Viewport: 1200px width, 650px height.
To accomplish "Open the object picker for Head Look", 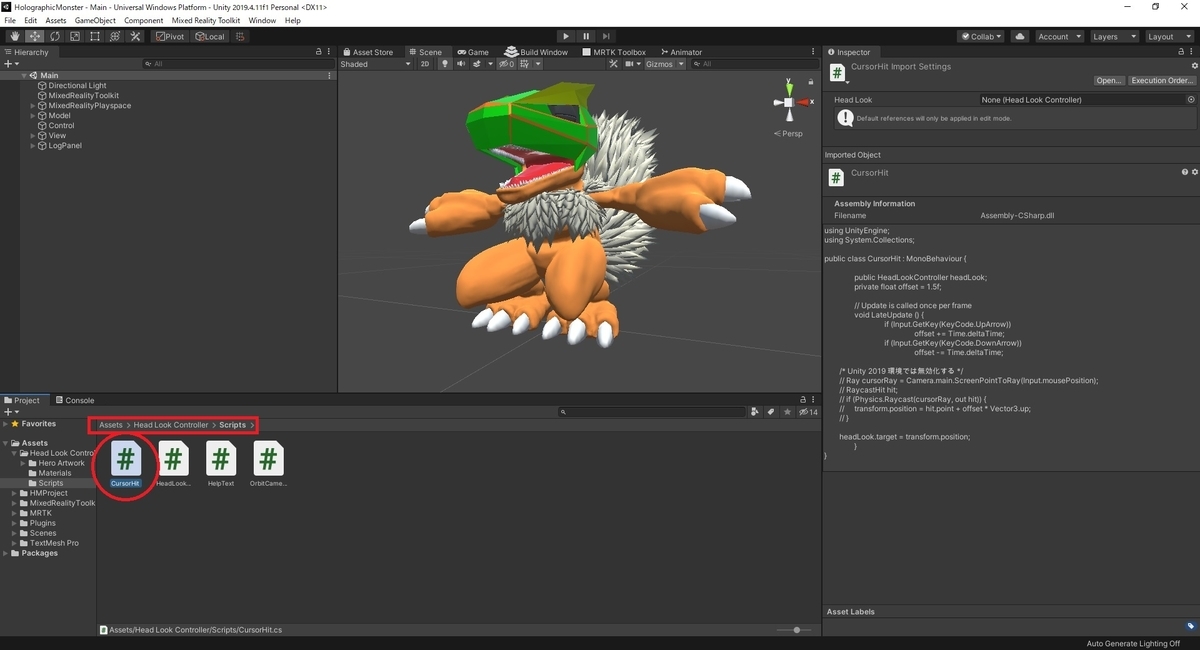I will click(1191, 100).
